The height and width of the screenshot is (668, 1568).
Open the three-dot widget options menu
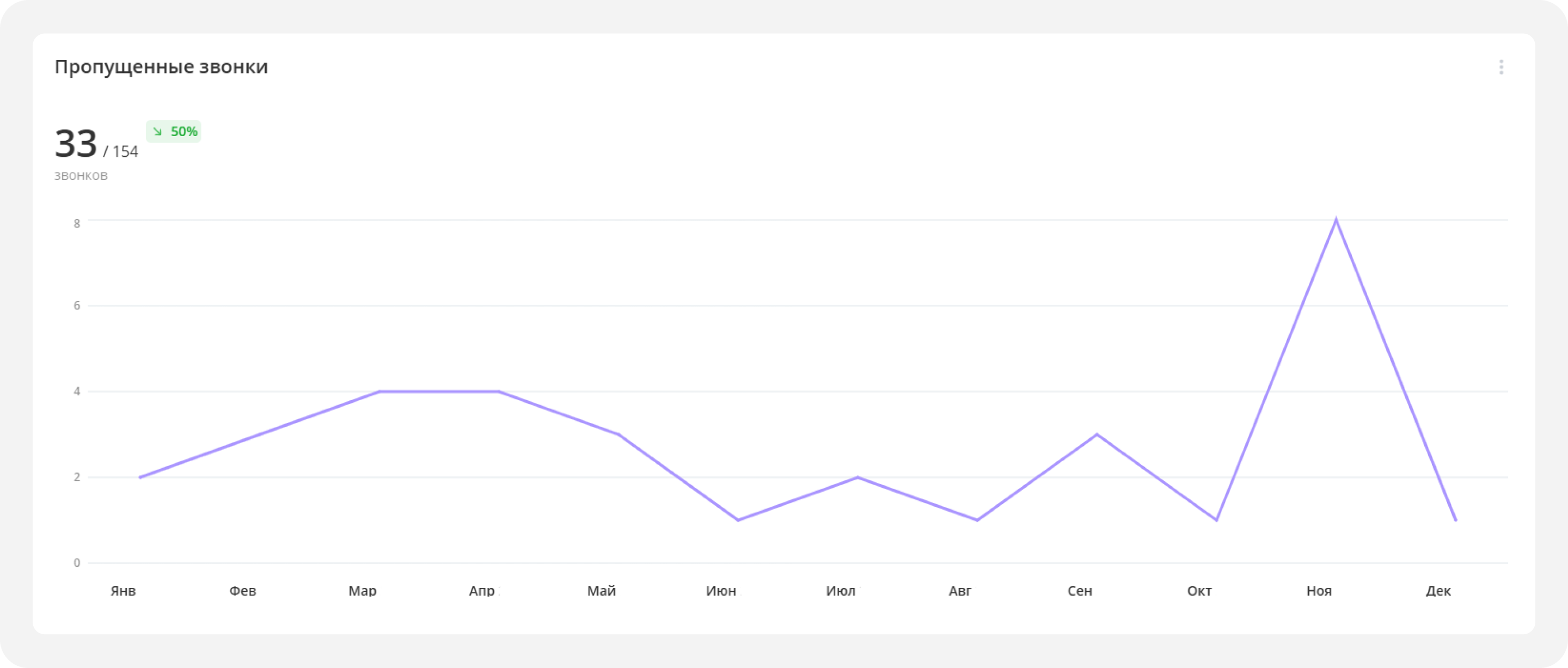1501,67
